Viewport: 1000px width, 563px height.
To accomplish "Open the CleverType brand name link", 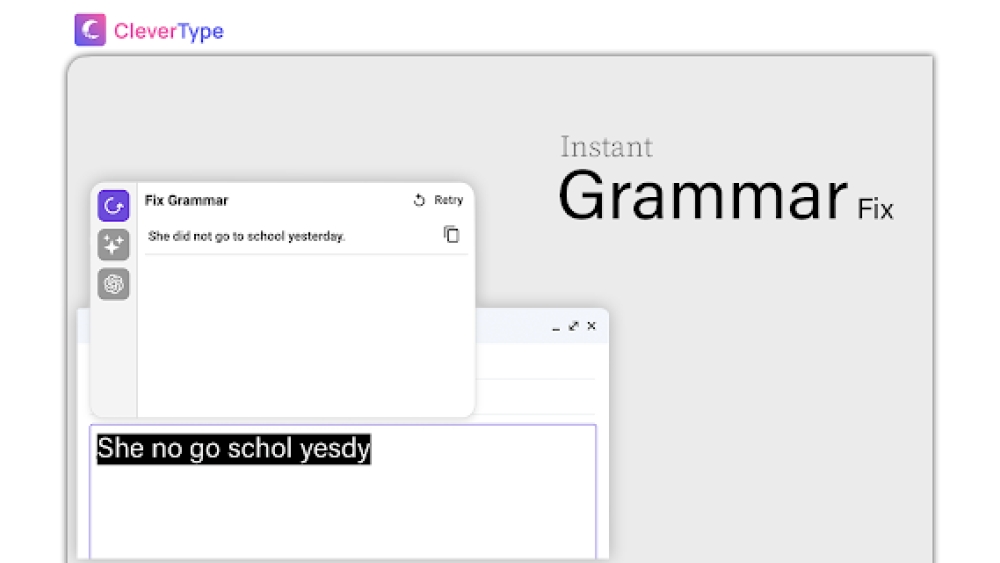I will pos(168,31).
